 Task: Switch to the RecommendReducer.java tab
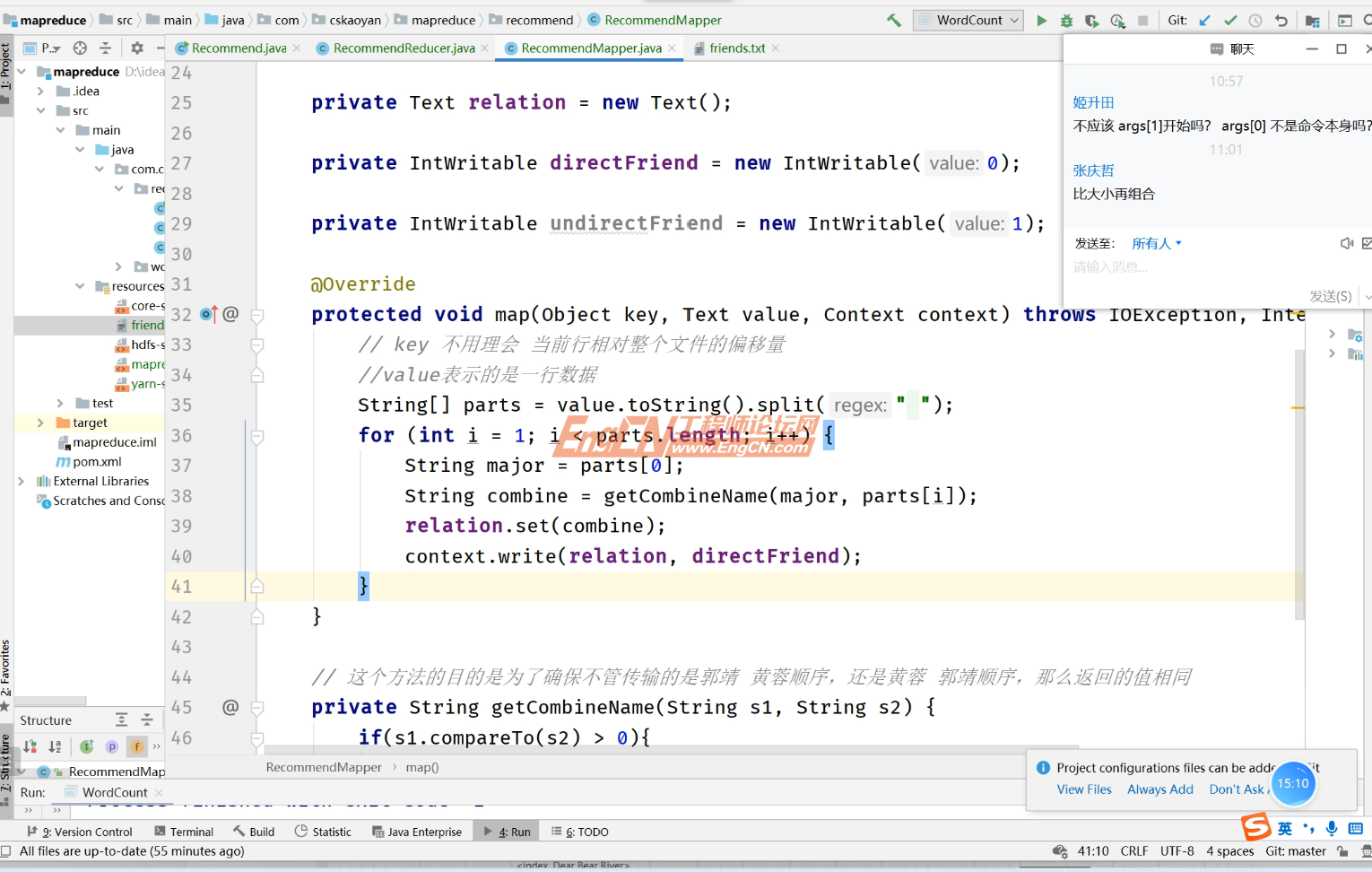pos(401,48)
